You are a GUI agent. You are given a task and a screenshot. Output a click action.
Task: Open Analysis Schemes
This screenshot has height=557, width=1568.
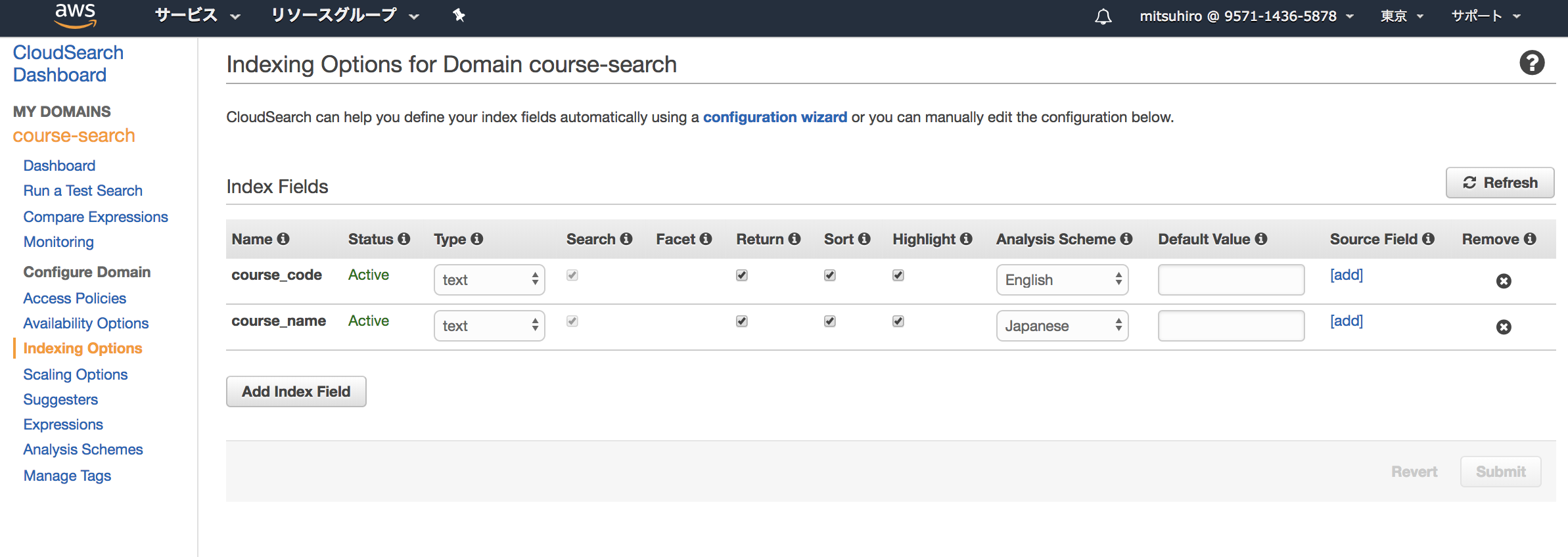pos(83,449)
